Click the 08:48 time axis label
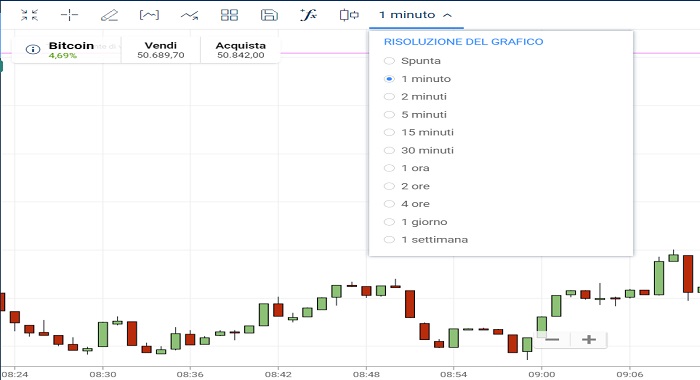The width and height of the screenshot is (700, 380). 366,374
